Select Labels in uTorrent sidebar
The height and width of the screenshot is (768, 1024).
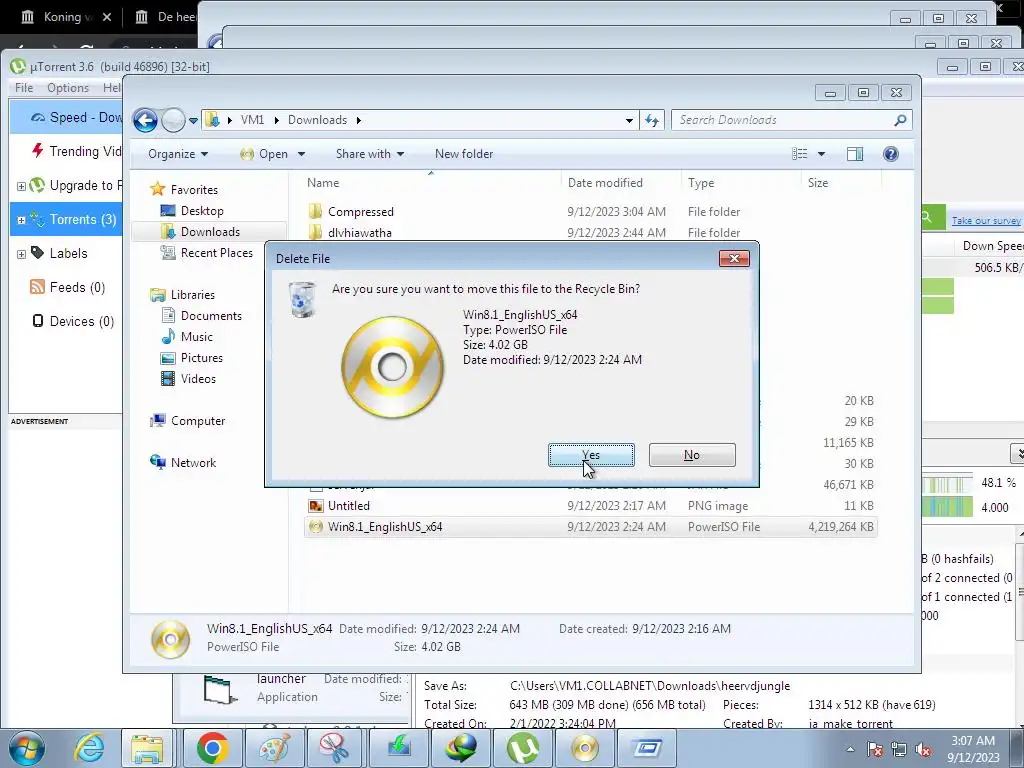(68, 253)
